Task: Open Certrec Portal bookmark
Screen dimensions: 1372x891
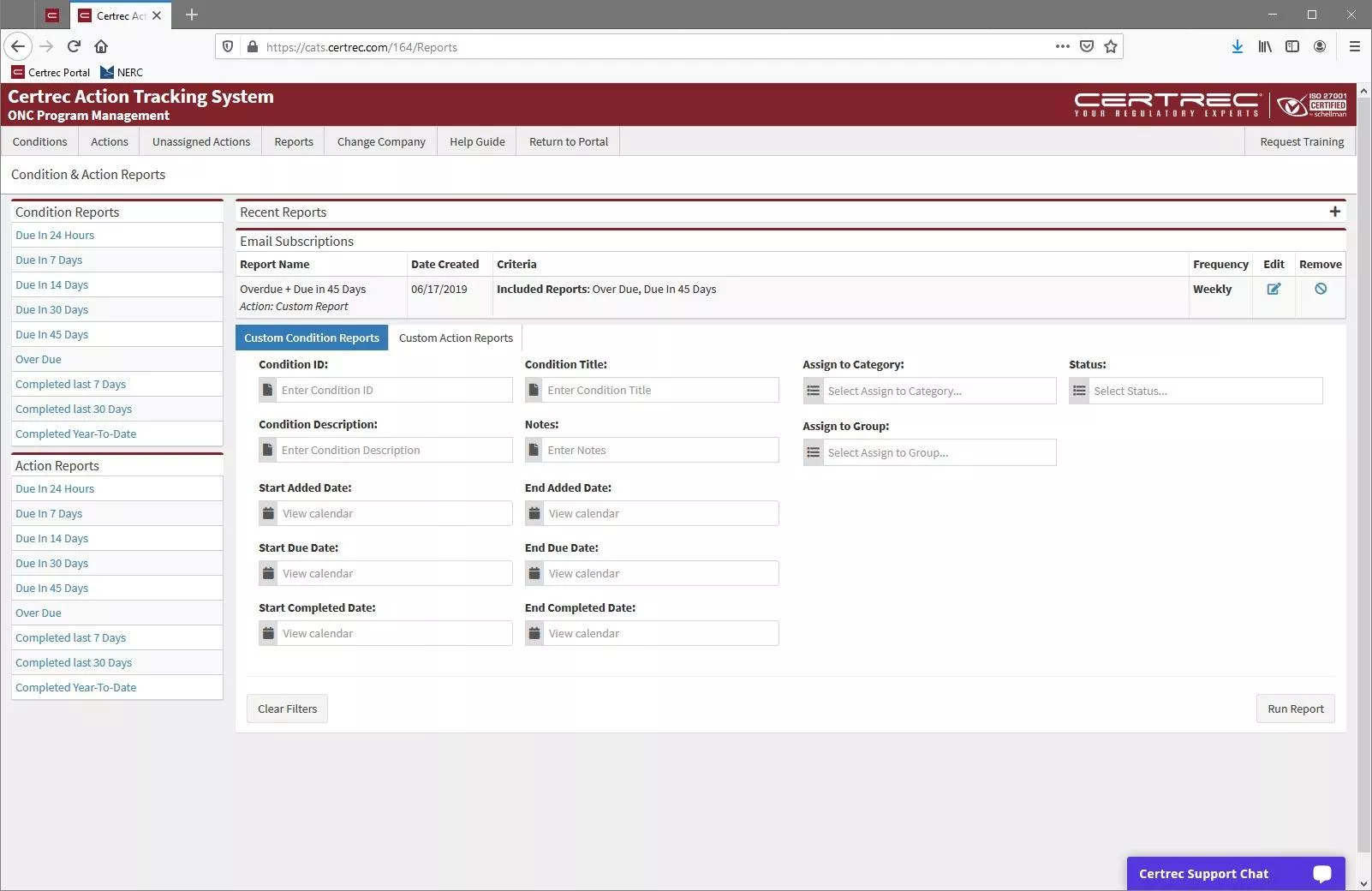Action: point(51,72)
